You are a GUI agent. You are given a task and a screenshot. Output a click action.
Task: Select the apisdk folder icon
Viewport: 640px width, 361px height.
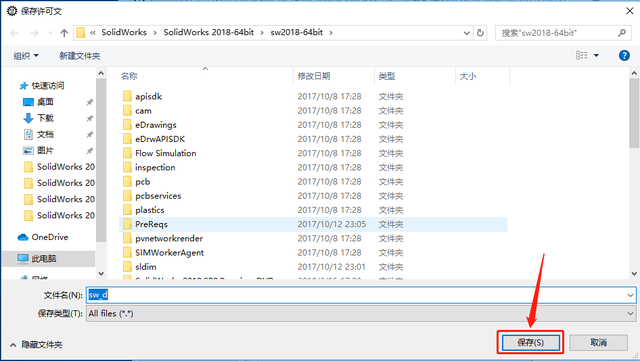pyautogui.click(x=127, y=96)
